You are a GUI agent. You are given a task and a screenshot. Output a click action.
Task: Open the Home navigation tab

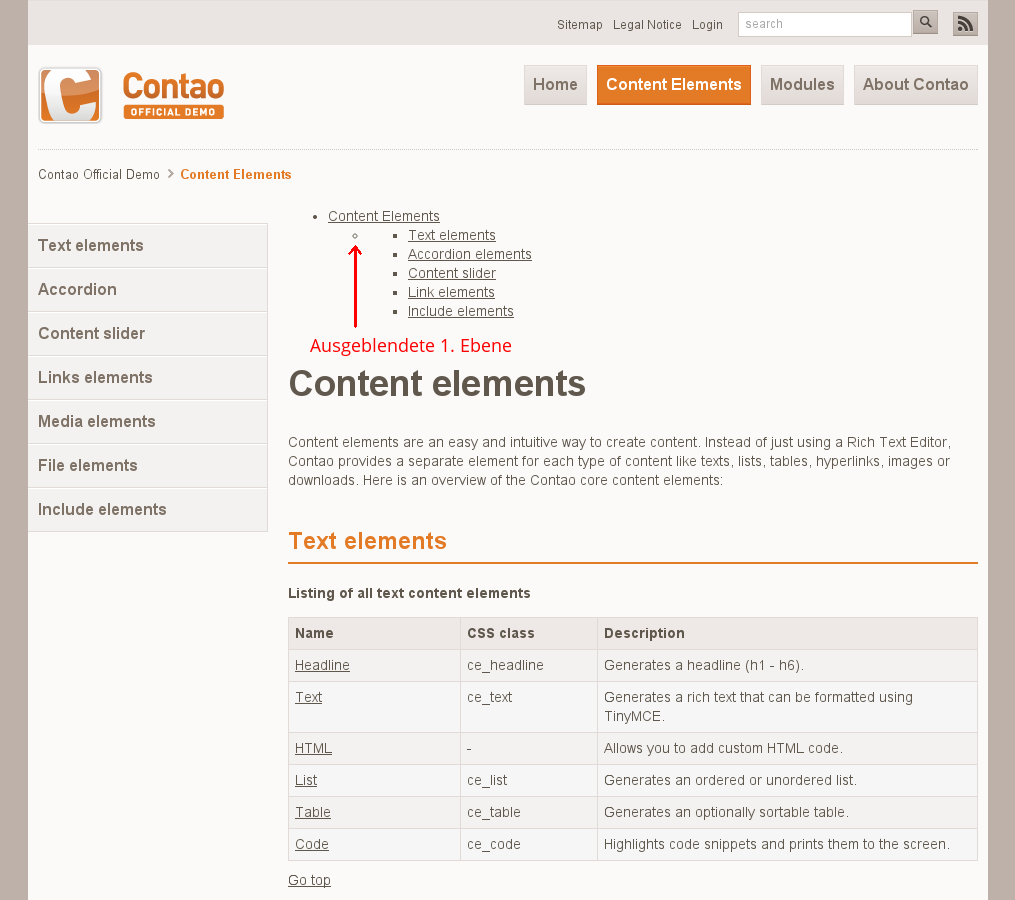(x=555, y=85)
